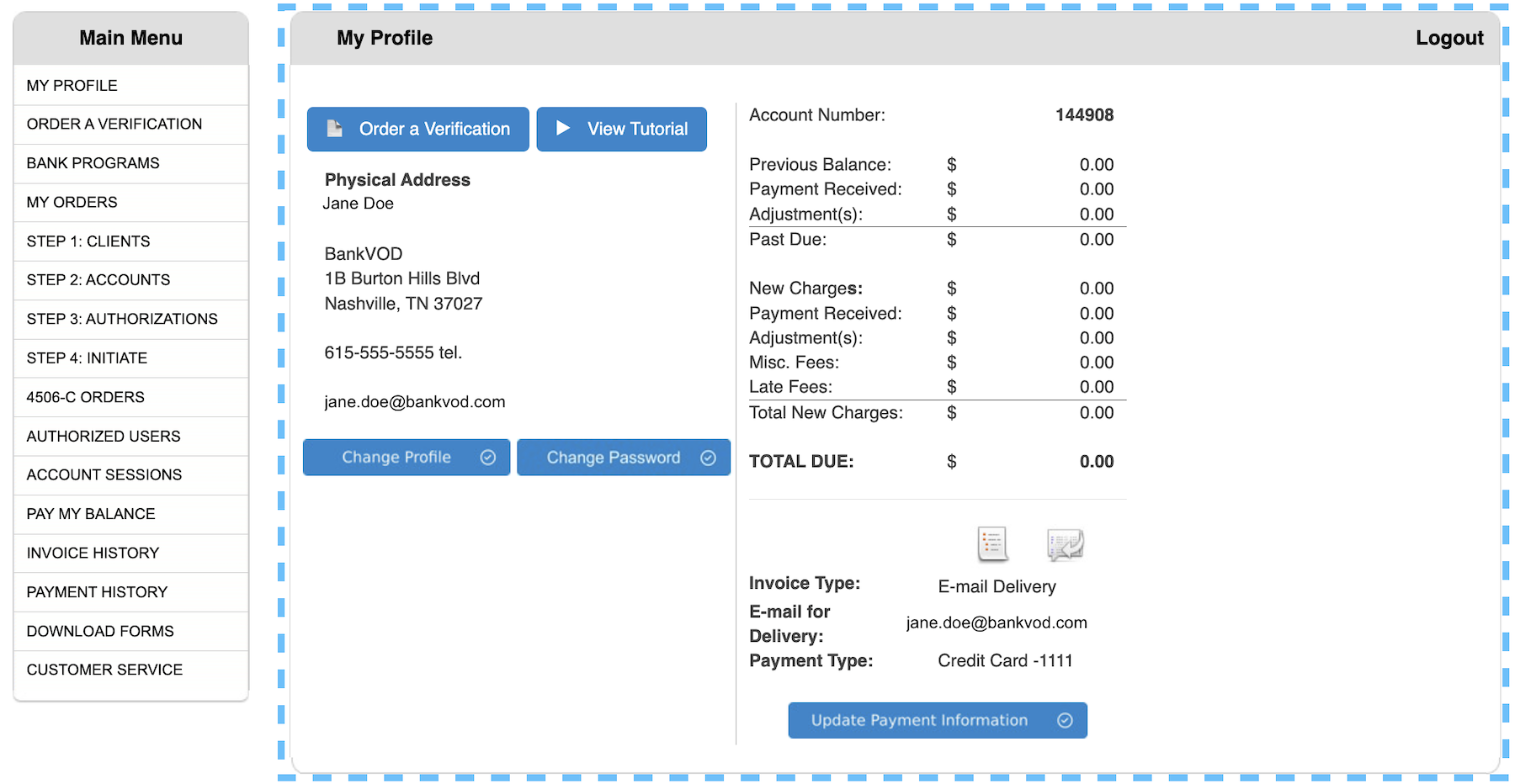Click the Credit Card -1111 payment type

1005,660
